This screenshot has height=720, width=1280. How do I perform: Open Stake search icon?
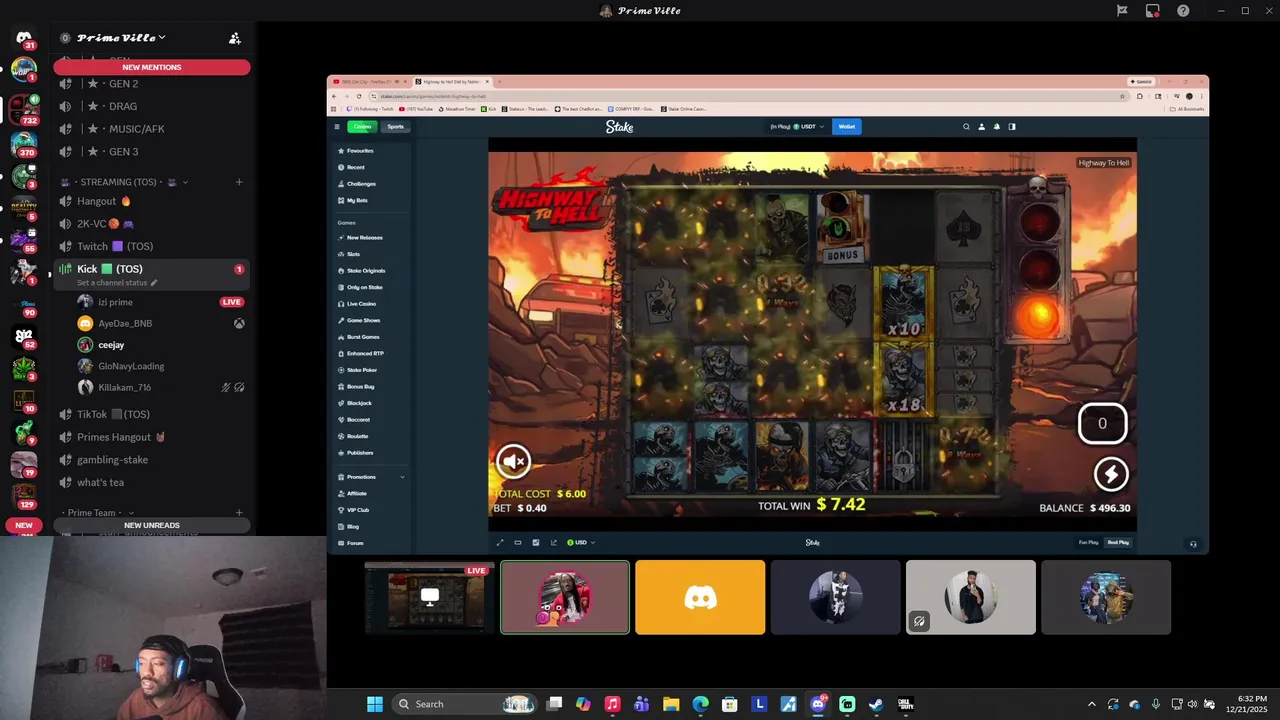point(966,127)
